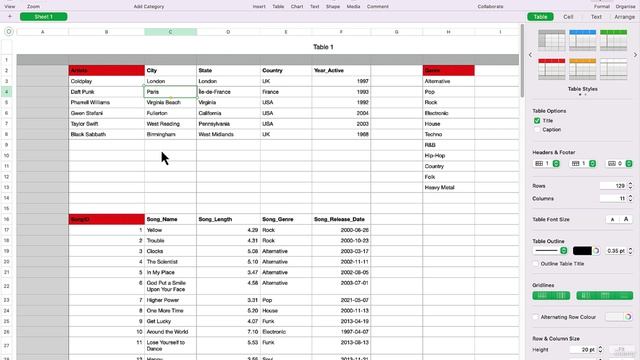Apply the plain white table style
640x360 pixels.
coord(613,69)
